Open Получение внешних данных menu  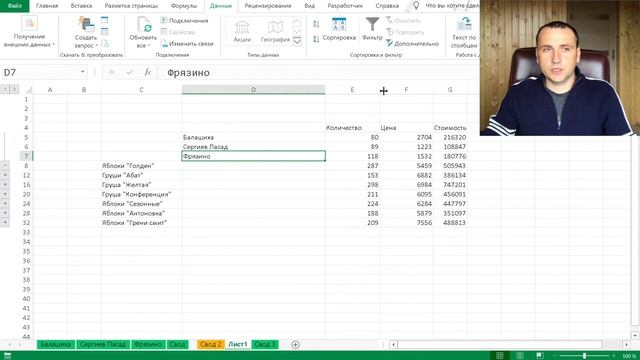click(29, 33)
